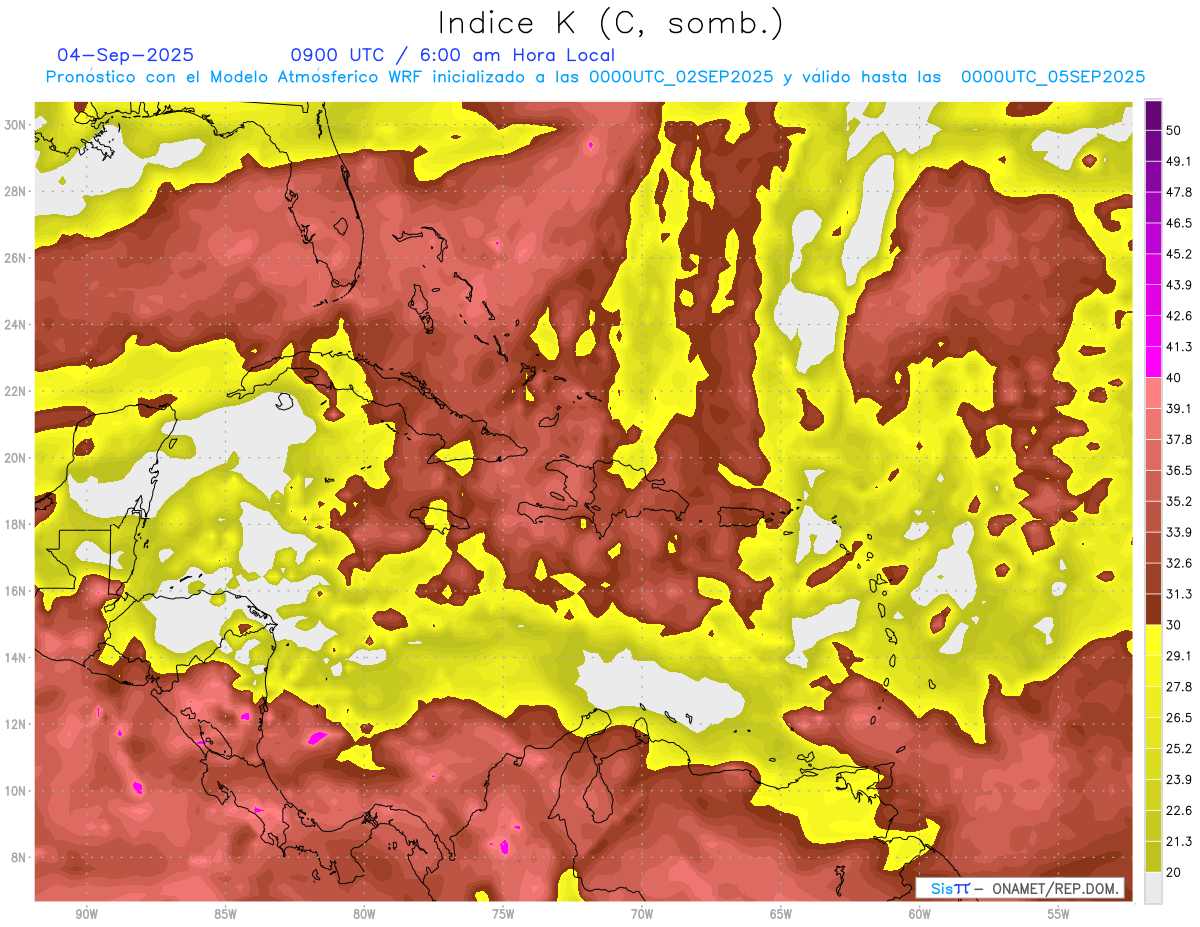Select the 26N latitude label
This screenshot has width=1200, height=927.
pyautogui.click(x=17, y=258)
